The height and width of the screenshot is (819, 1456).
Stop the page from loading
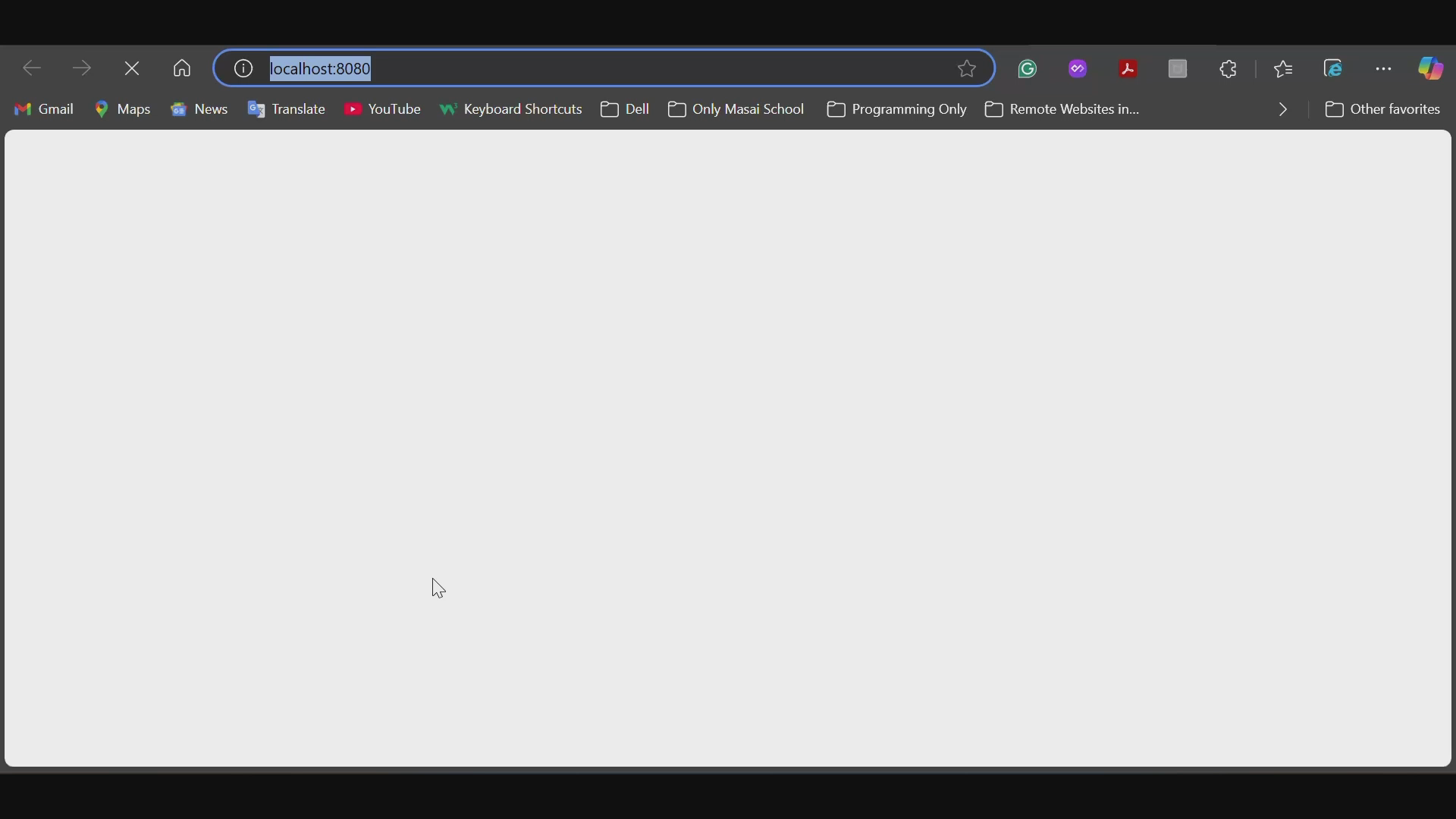click(133, 69)
